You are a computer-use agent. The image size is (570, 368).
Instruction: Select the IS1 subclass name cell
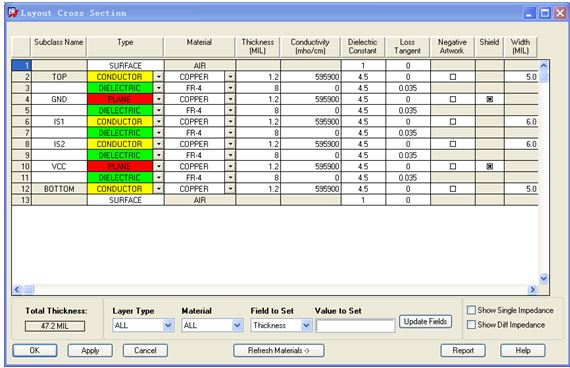point(59,121)
